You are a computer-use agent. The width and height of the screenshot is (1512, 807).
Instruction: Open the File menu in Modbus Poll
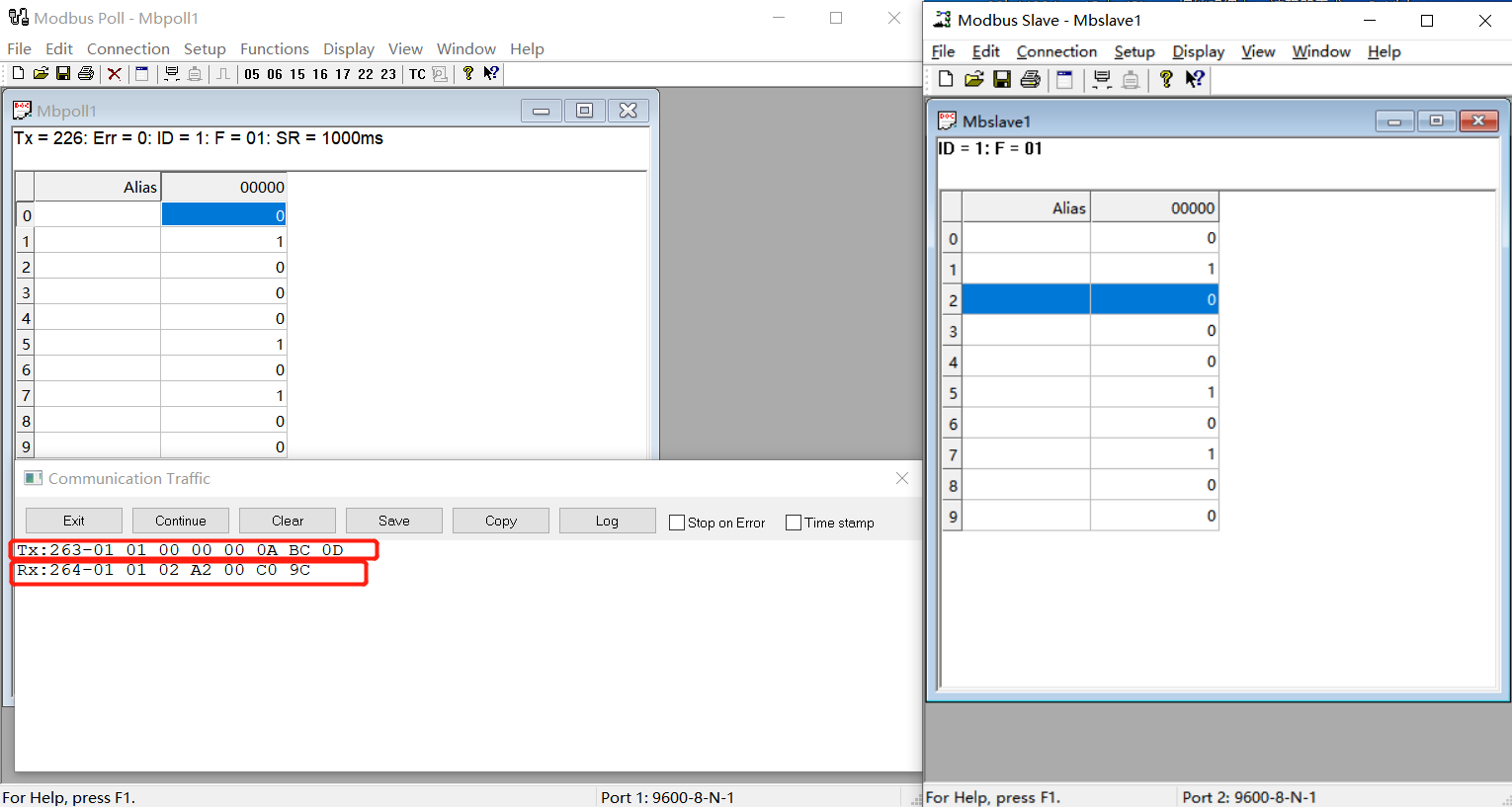tap(19, 48)
